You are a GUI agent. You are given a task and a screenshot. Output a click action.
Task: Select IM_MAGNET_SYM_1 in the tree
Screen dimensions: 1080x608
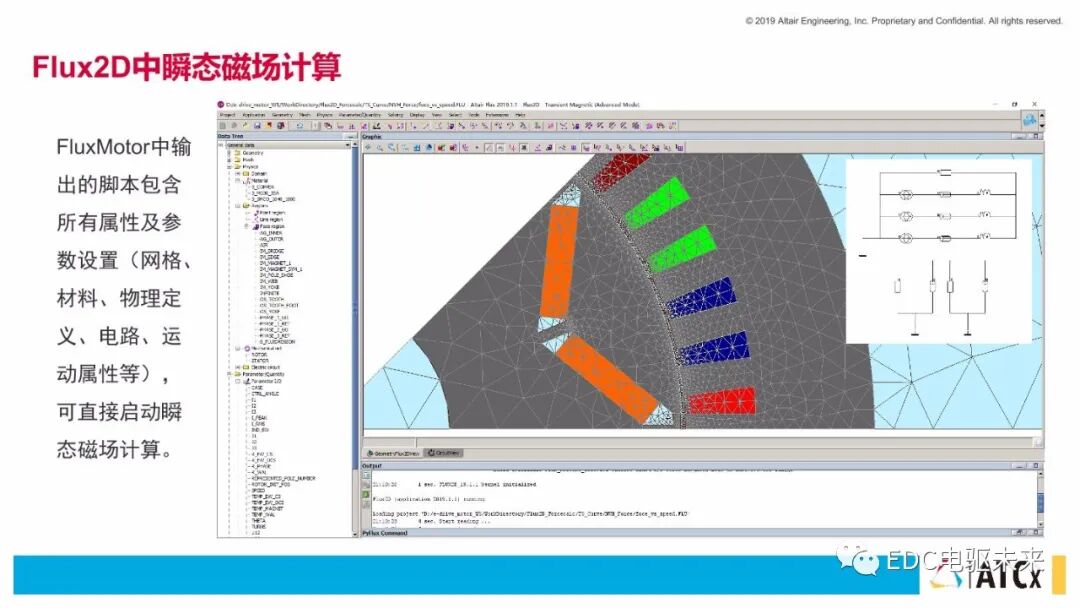point(281,269)
